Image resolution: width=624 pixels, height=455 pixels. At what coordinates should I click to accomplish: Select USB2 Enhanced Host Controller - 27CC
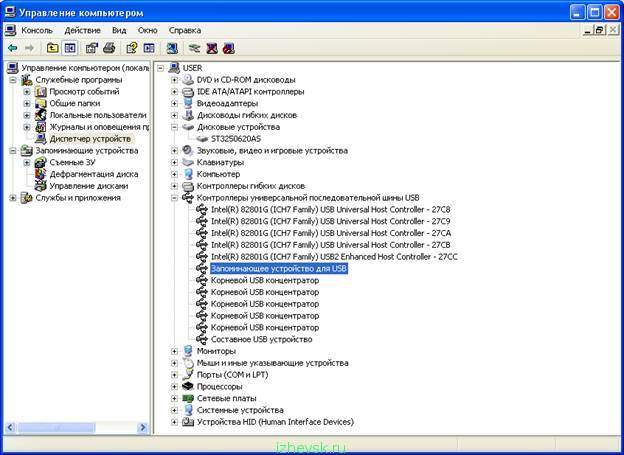coord(334,257)
